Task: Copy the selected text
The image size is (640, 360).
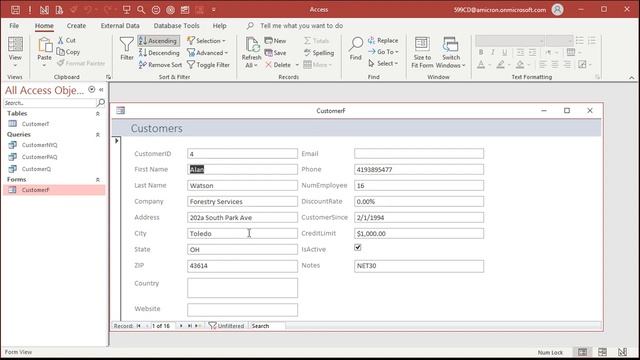Action: click(68, 52)
